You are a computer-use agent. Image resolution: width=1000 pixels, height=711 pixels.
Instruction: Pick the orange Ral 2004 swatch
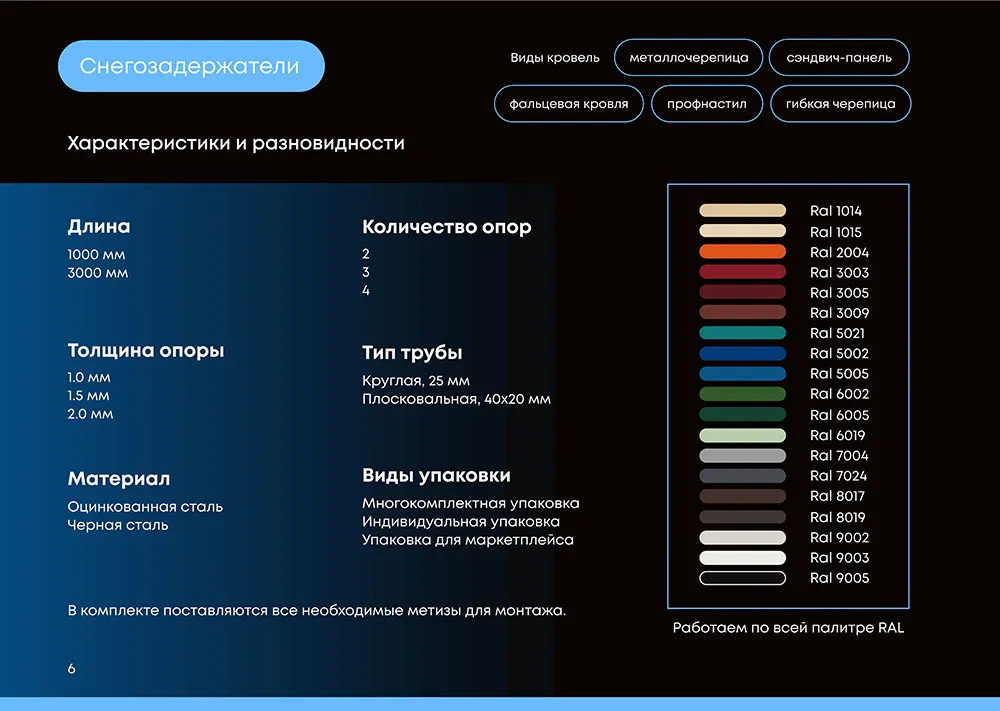coord(742,252)
